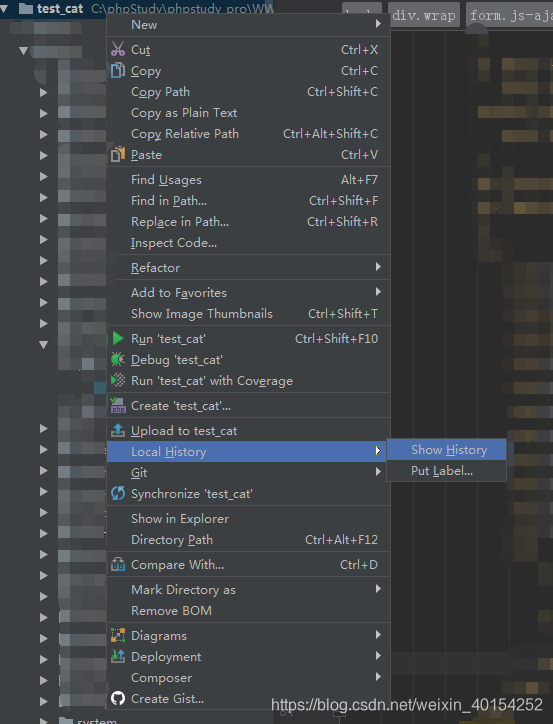553x724 pixels.
Task: Choose Directory Path
Action: coord(248,539)
